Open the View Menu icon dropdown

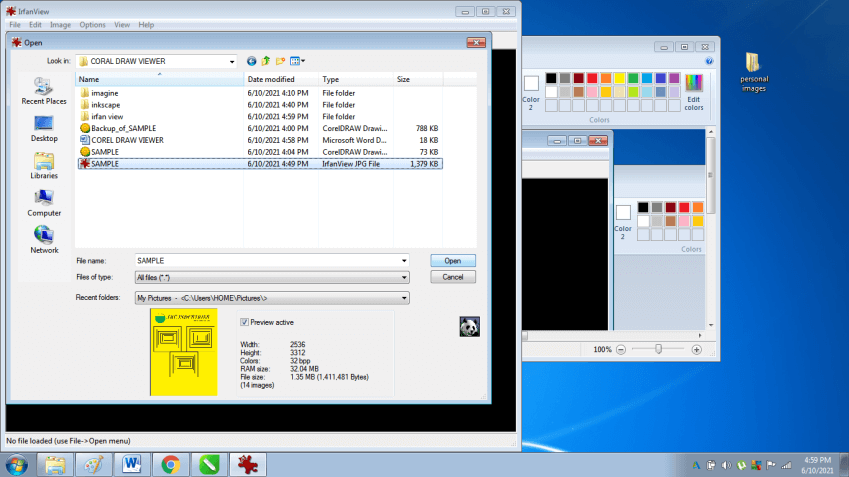point(297,61)
